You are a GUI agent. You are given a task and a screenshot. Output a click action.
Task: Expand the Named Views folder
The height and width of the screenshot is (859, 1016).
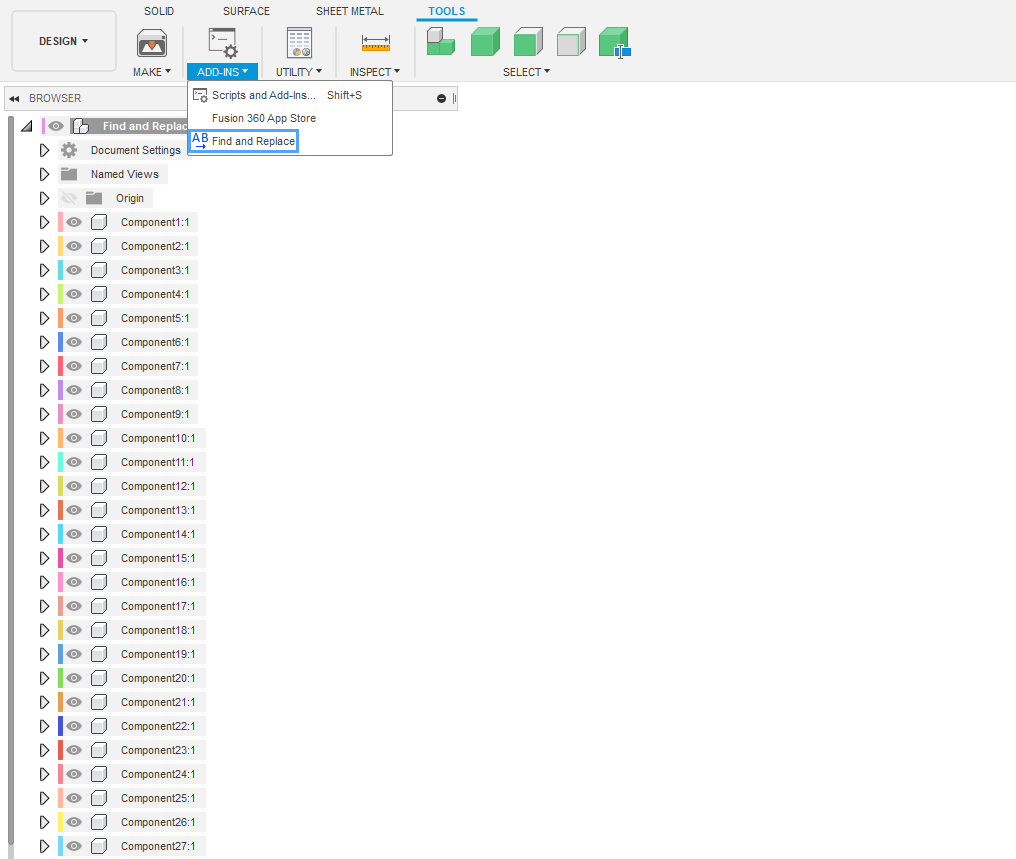(44, 174)
